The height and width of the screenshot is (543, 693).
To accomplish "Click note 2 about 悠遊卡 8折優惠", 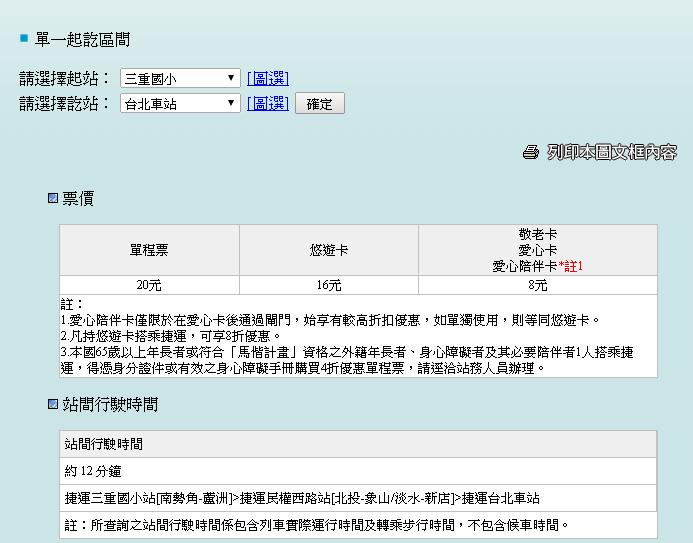I will click(x=171, y=336).
